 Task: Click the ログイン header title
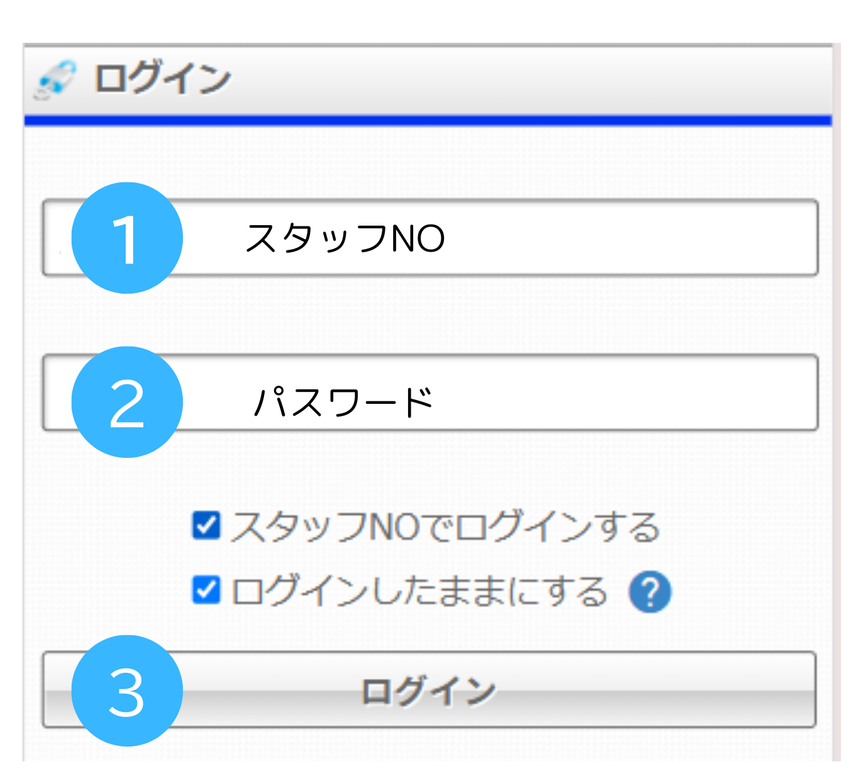(x=162, y=79)
